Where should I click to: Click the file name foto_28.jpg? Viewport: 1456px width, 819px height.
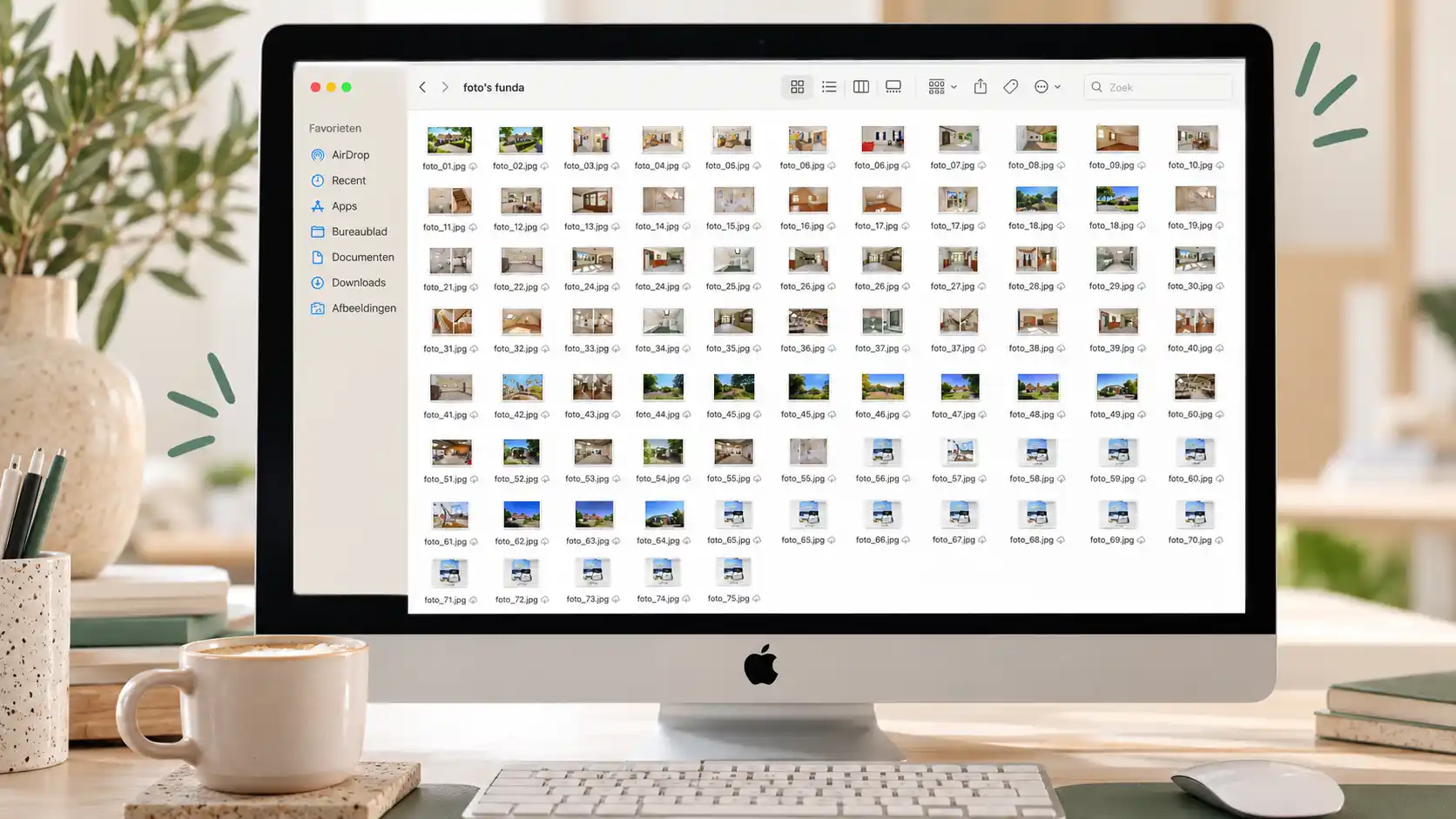click(1031, 286)
